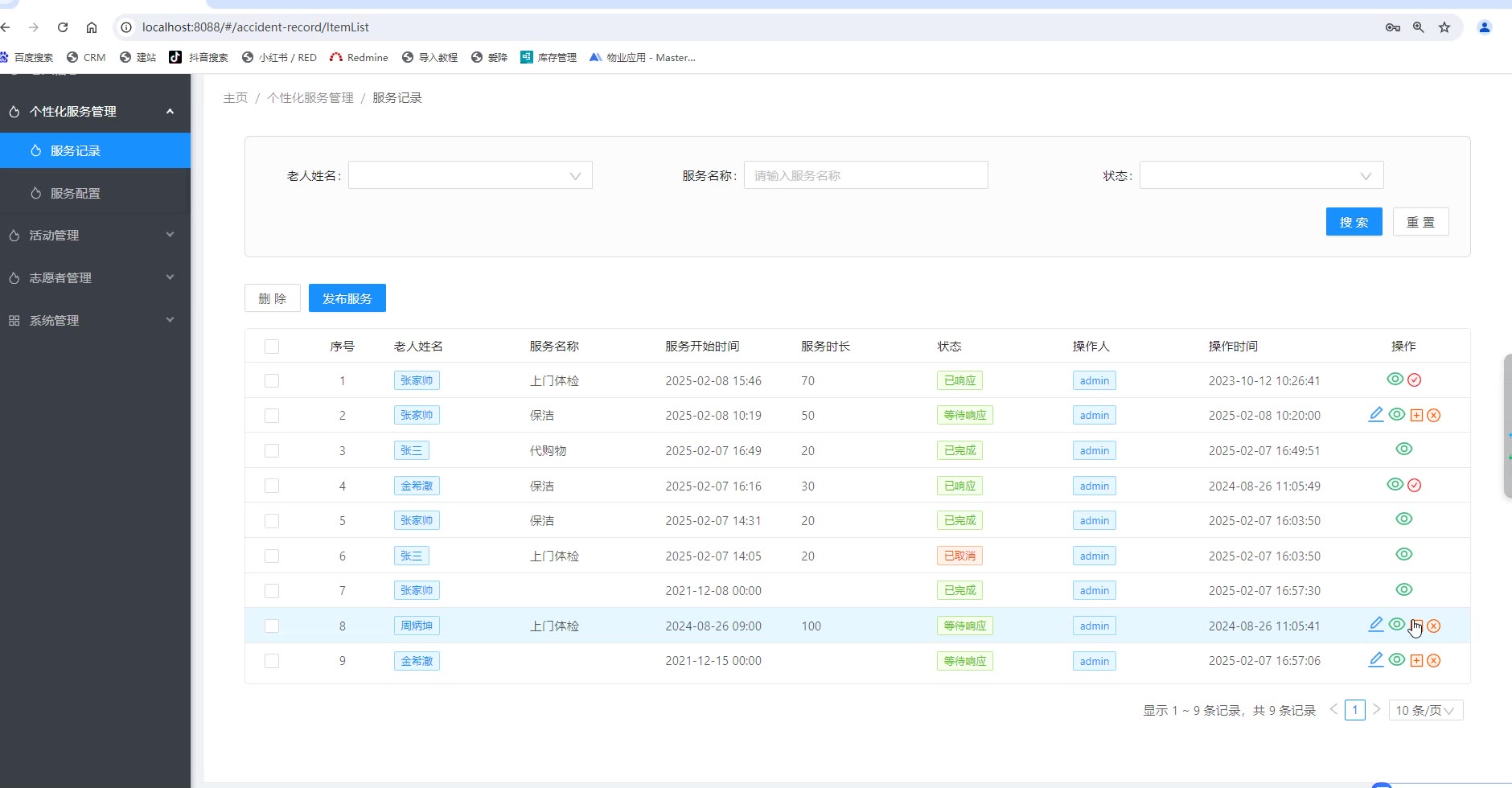
Task: Click the pencil edit icon in row 2
Action: (x=1376, y=414)
